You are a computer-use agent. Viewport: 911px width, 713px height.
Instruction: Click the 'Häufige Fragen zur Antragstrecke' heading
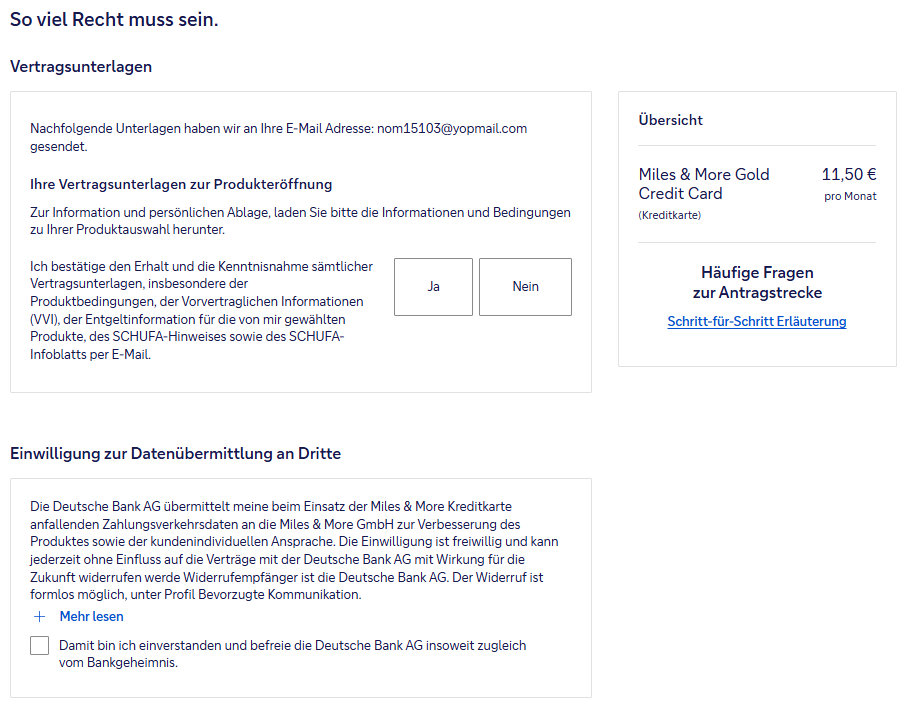757,282
